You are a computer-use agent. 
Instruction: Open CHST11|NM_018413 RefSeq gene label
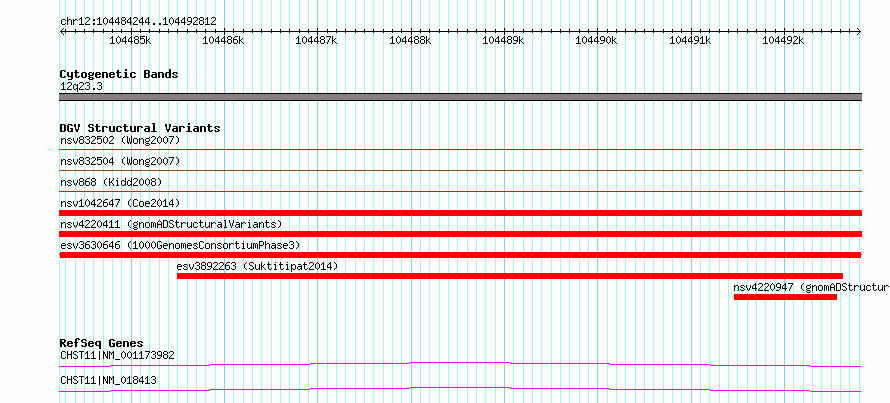(108, 380)
